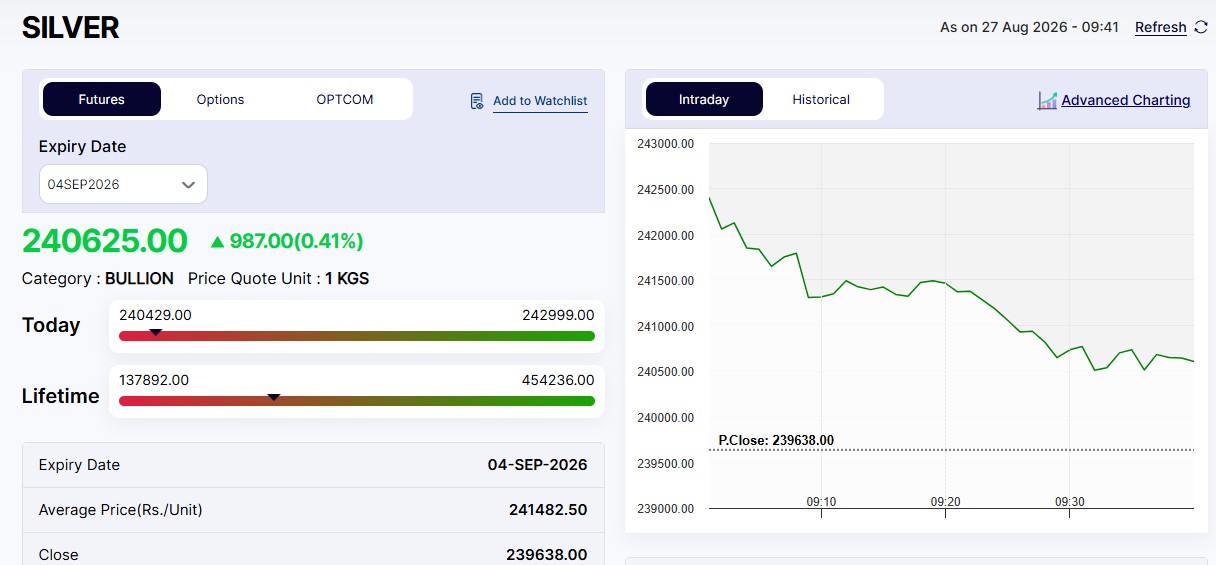Click Lifetime low value 137892.00
1216x565 pixels.
[x=154, y=380]
